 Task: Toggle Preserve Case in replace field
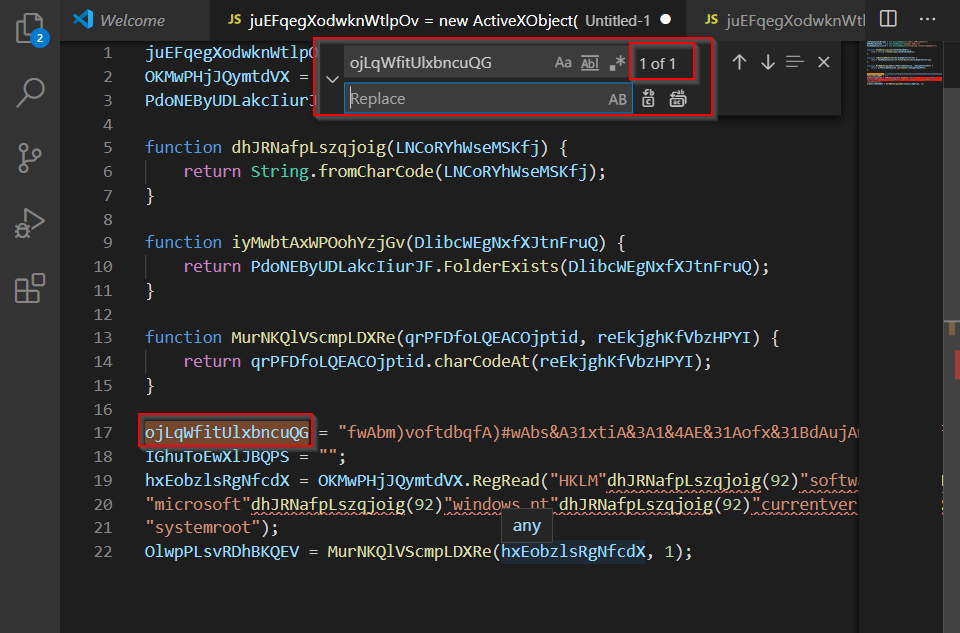tap(617, 99)
